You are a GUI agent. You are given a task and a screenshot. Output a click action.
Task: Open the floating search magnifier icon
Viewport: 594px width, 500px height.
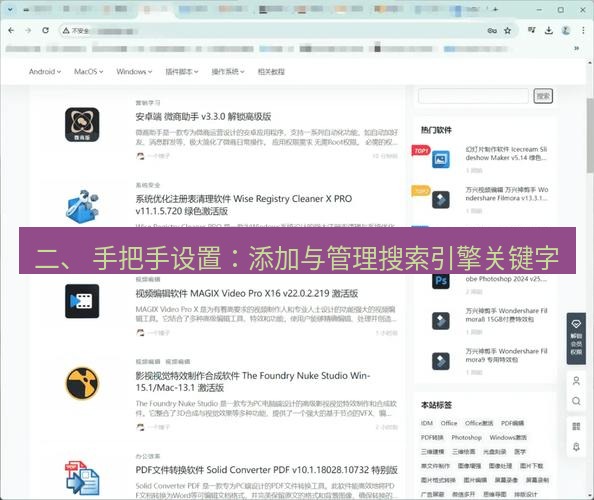pos(576,401)
